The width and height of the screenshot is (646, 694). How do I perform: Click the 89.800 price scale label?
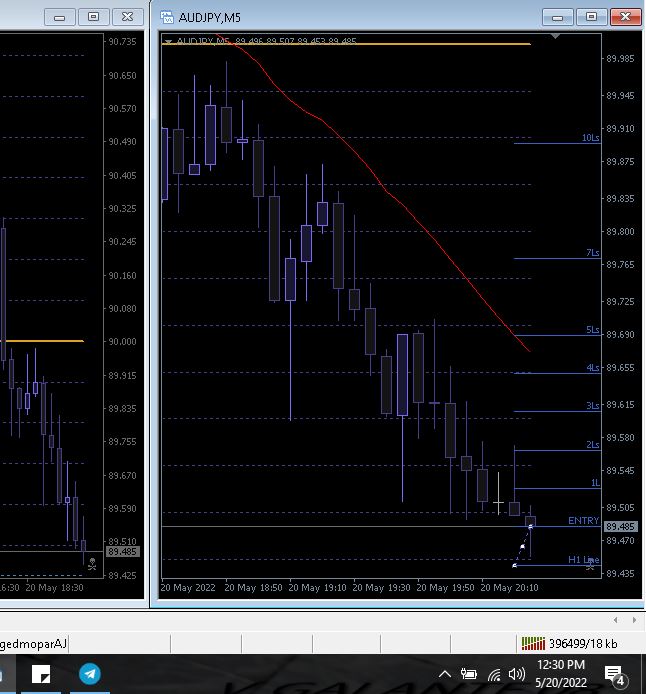620,231
